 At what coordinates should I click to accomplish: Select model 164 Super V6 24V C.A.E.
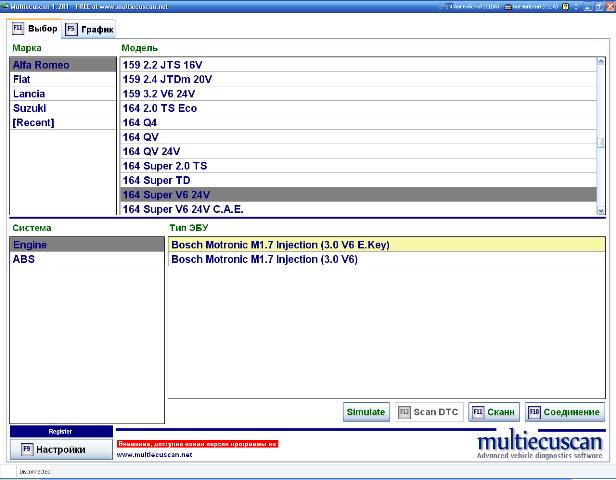pyautogui.click(x=183, y=210)
